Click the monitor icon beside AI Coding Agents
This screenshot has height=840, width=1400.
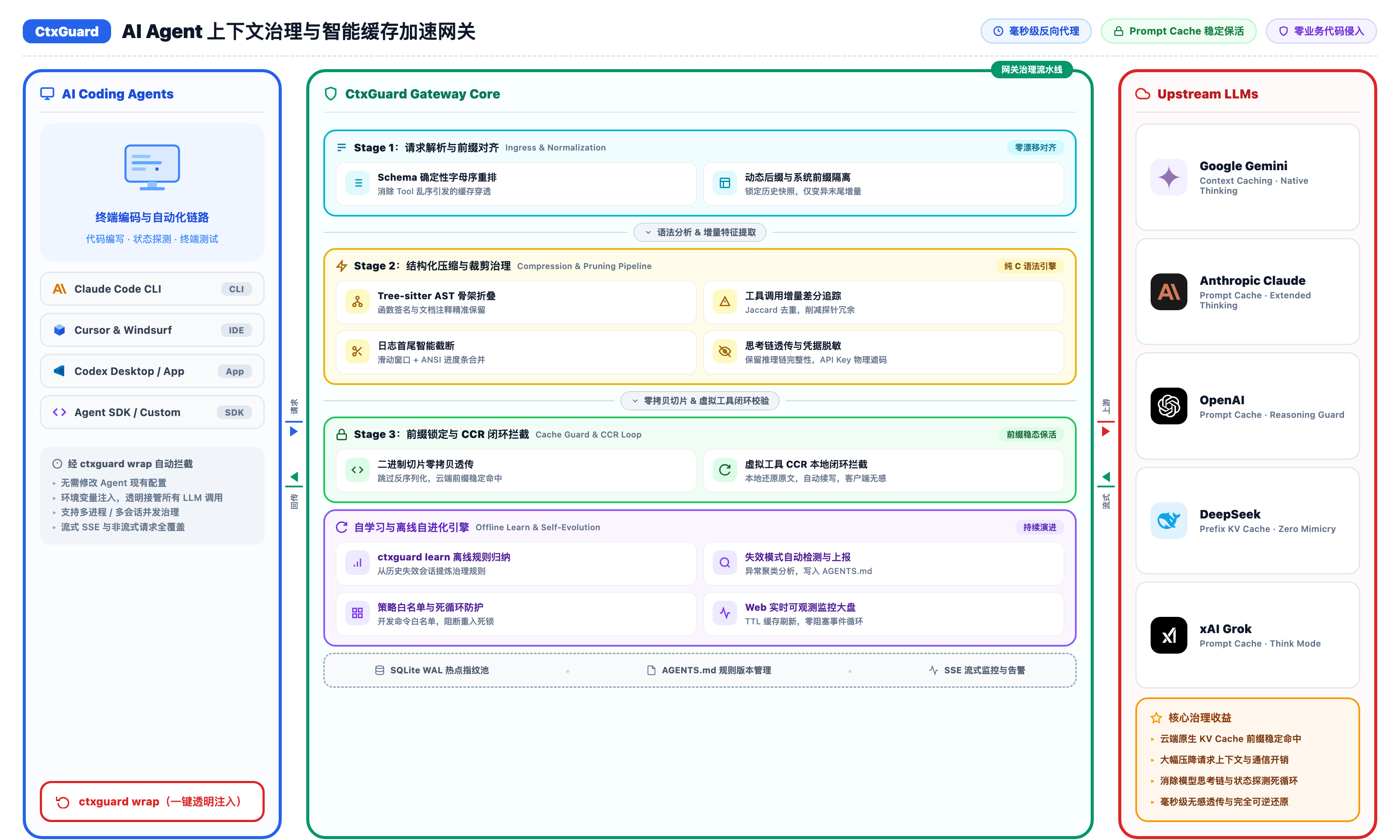[x=48, y=94]
